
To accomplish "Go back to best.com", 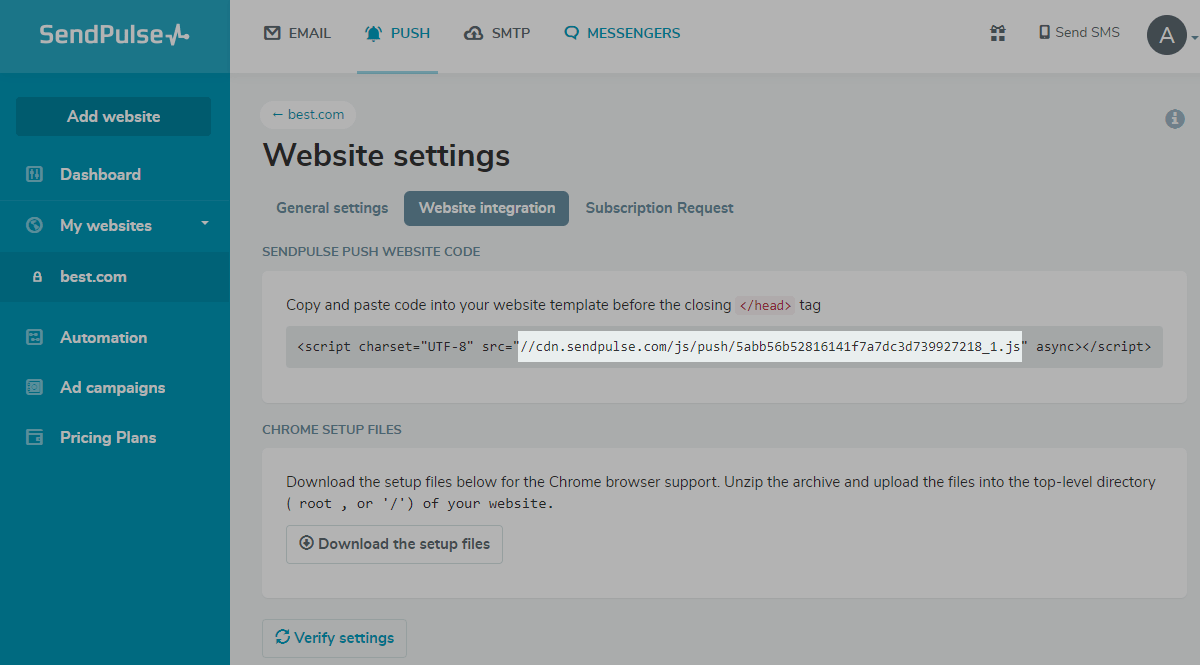I will tap(308, 115).
